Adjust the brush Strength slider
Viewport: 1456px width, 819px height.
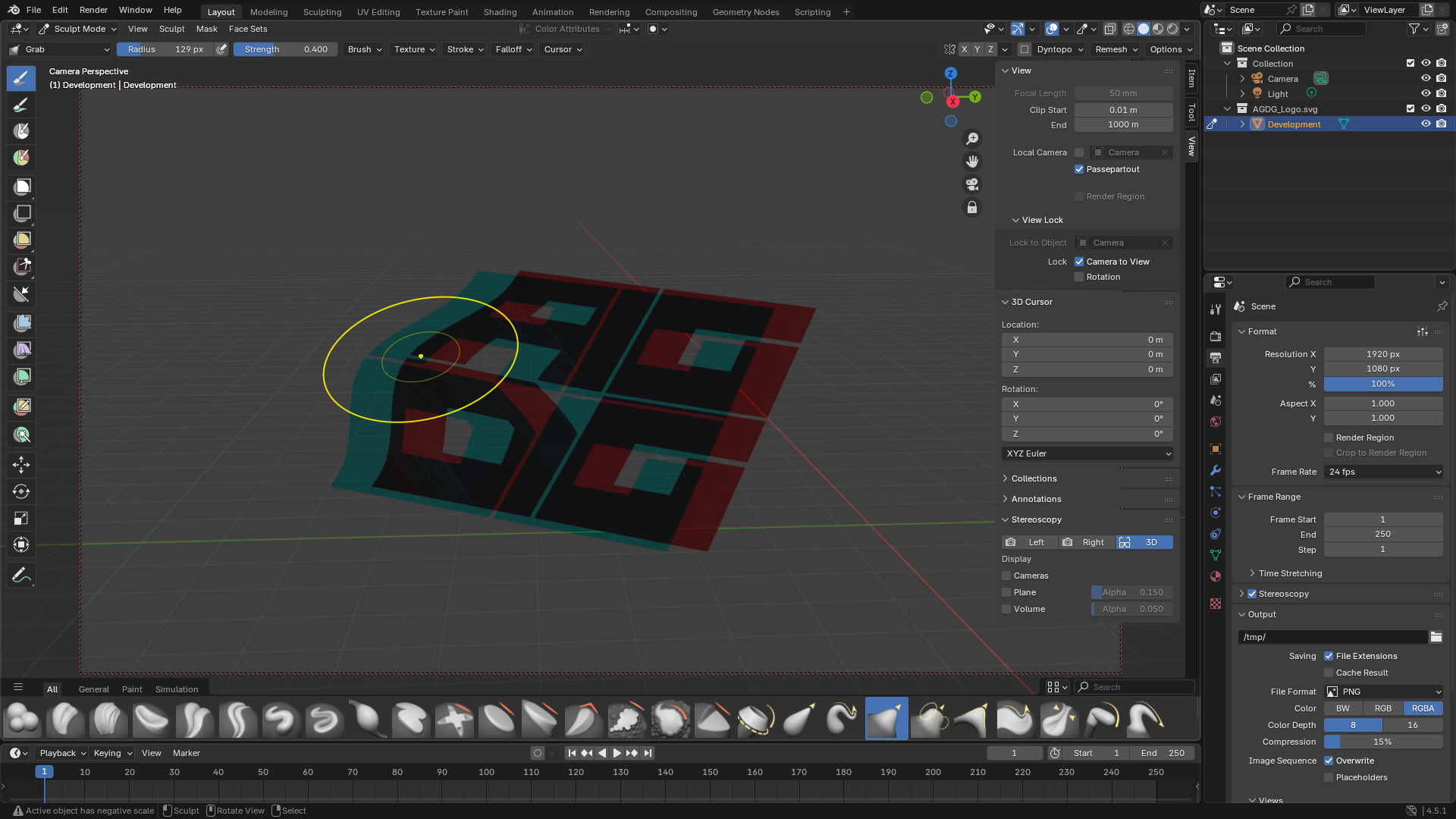[286, 49]
